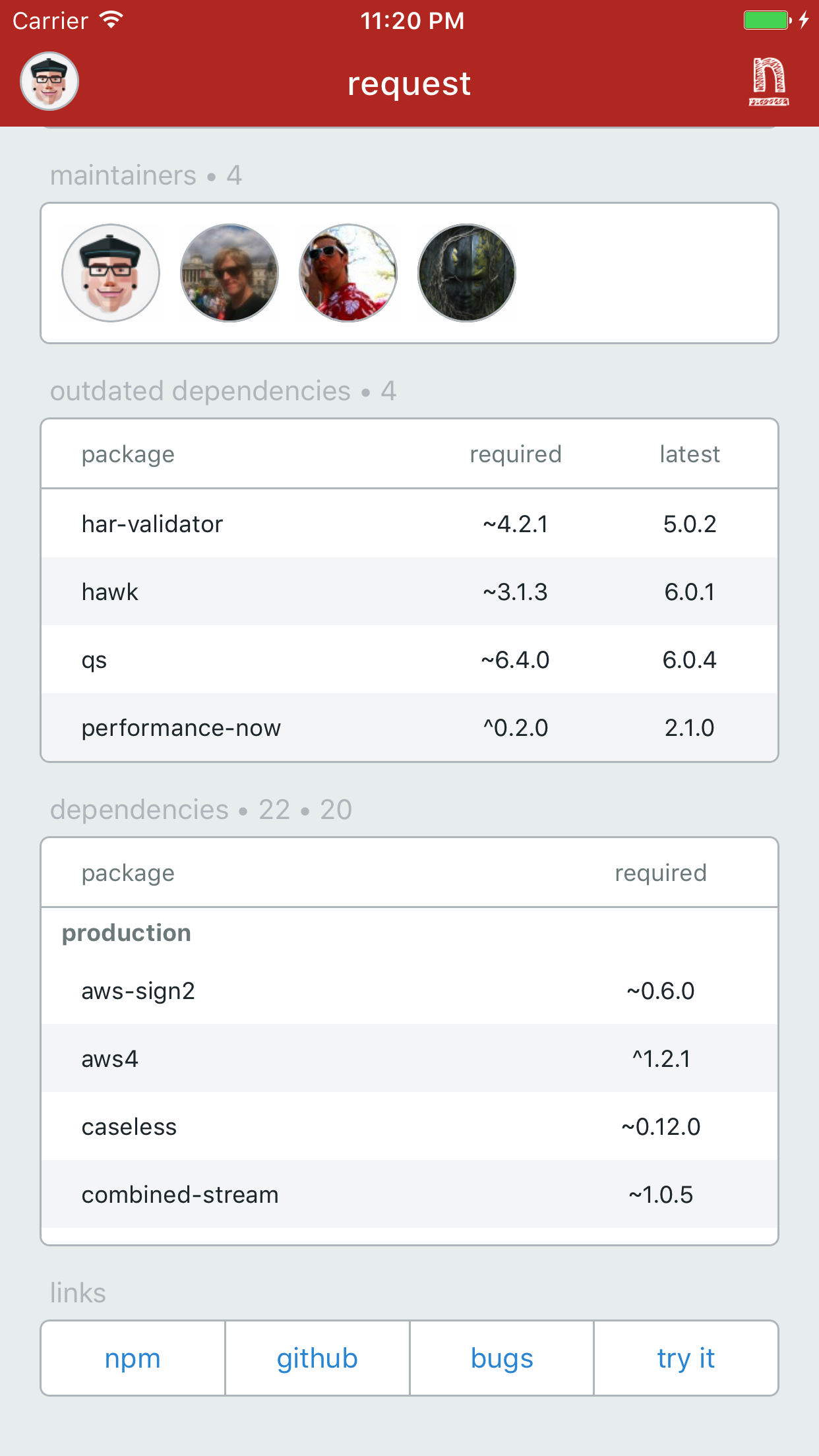Viewport: 819px width, 1456px height.
Task: Tap the caseless dependency row
Action: (409, 1126)
